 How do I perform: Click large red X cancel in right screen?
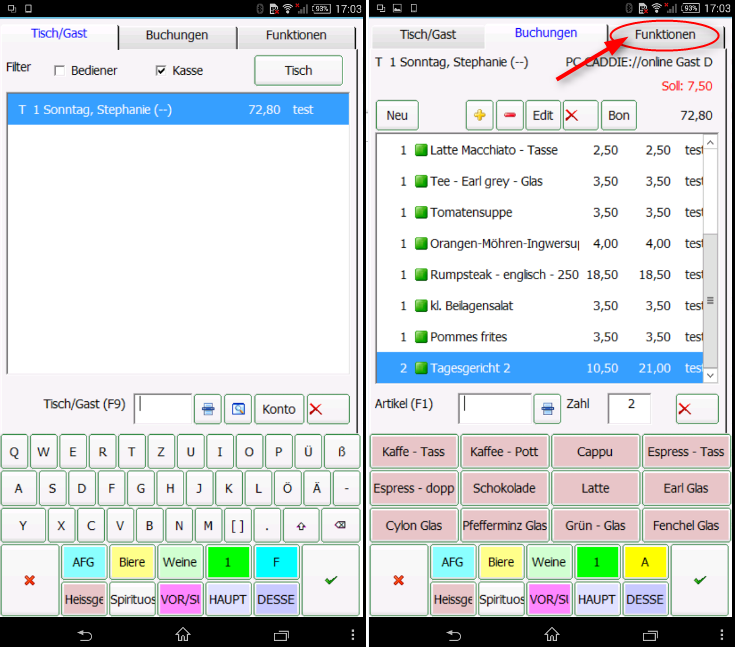click(399, 580)
